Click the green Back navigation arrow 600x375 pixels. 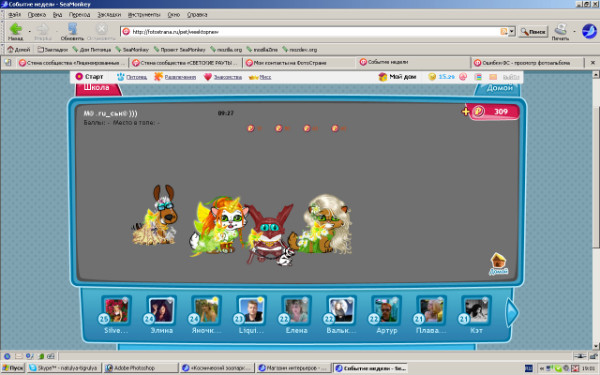[16, 29]
